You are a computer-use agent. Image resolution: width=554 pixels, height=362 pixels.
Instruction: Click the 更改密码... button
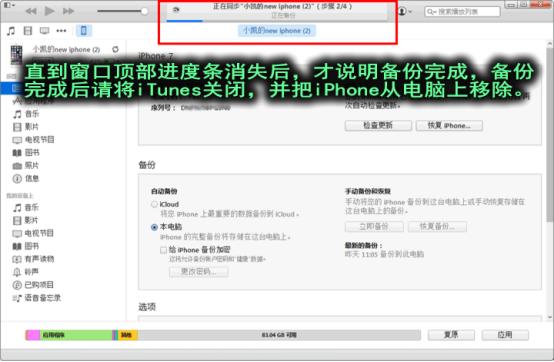pyautogui.click(x=199, y=271)
